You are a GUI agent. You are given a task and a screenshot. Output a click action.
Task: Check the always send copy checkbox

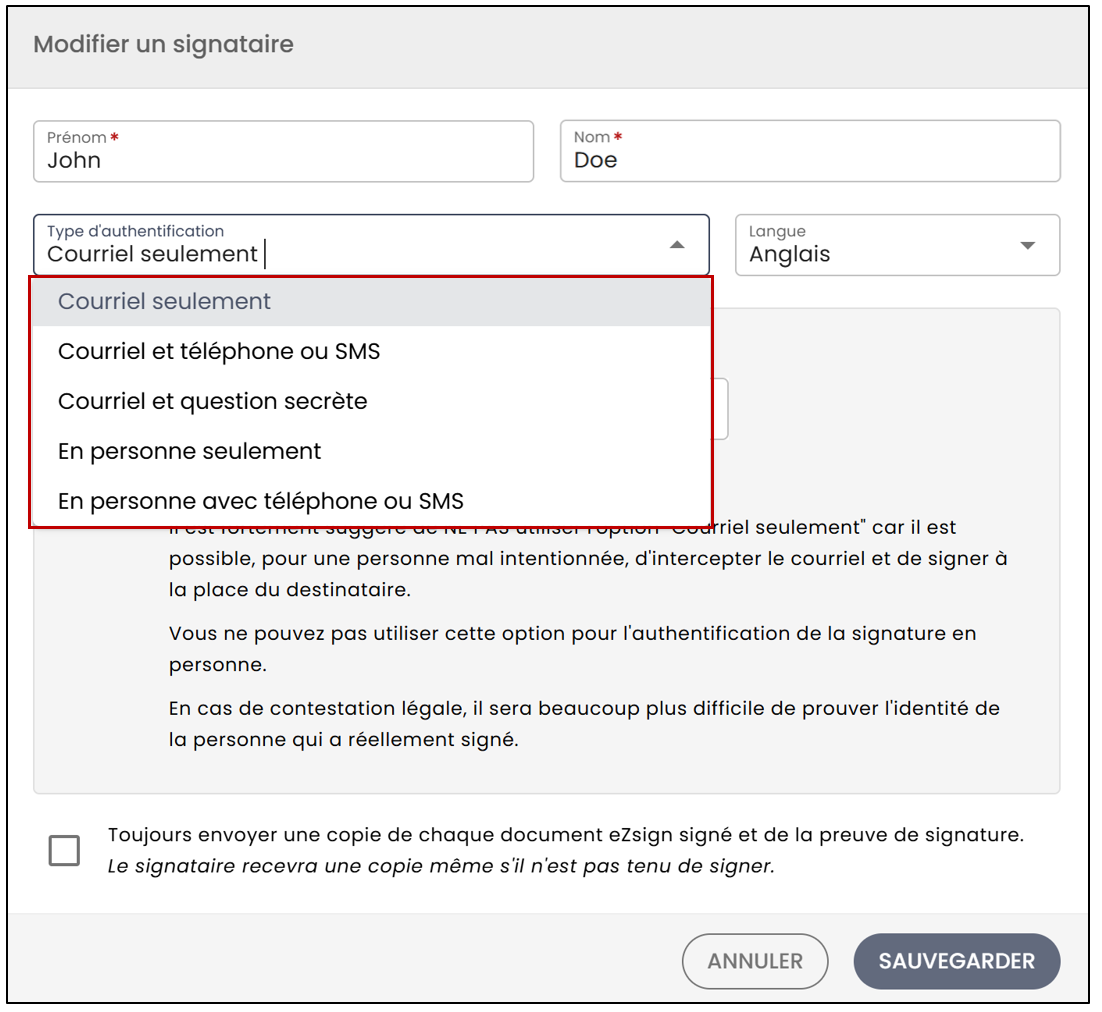pyautogui.click(x=64, y=850)
